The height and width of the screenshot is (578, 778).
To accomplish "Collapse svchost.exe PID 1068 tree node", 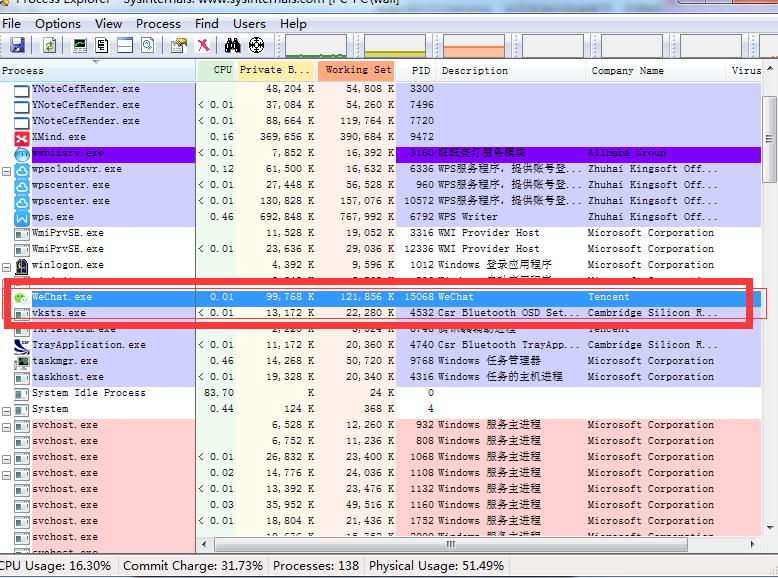I will tap(6, 459).
